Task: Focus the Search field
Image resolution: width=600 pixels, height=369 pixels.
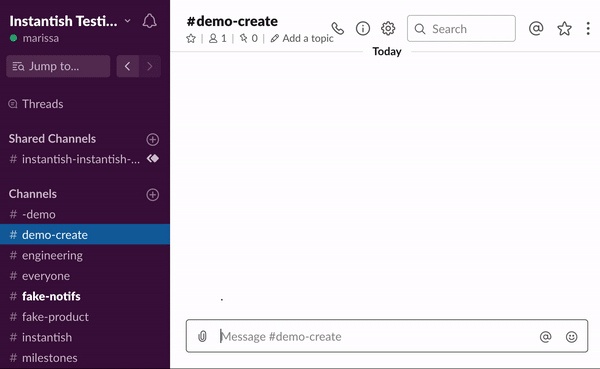Action: pyautogui.click(x=461, y=28)
